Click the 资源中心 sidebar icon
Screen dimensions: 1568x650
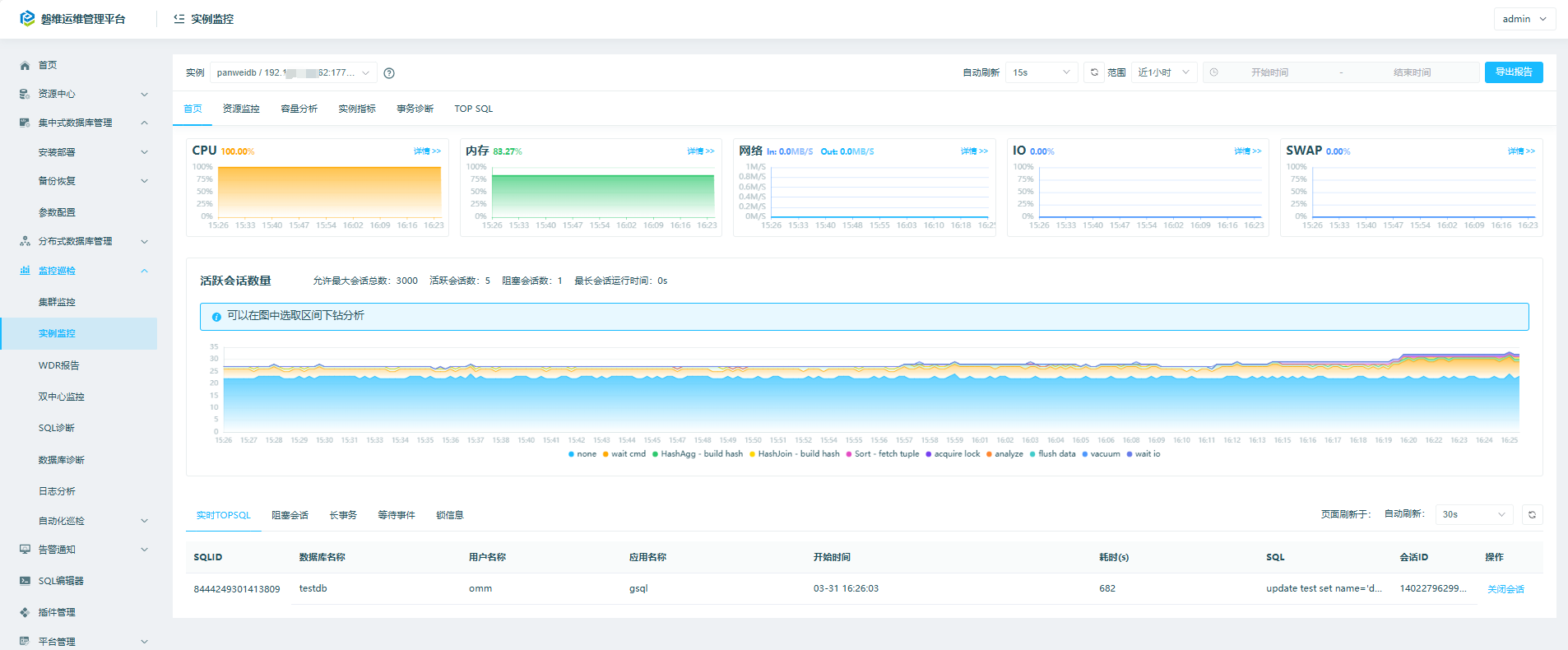(x=25, y=94)
